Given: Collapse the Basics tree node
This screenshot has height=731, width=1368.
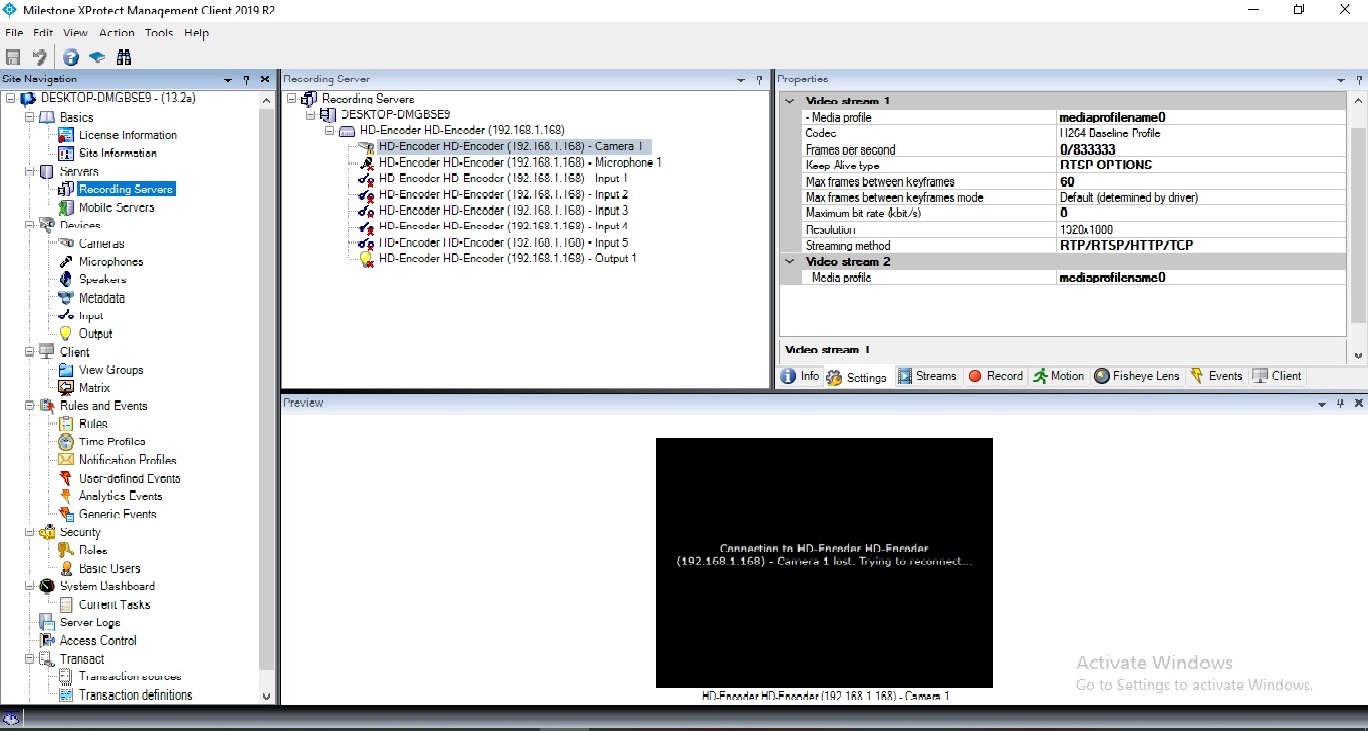Looking at the screenshot, I should 29,117.
